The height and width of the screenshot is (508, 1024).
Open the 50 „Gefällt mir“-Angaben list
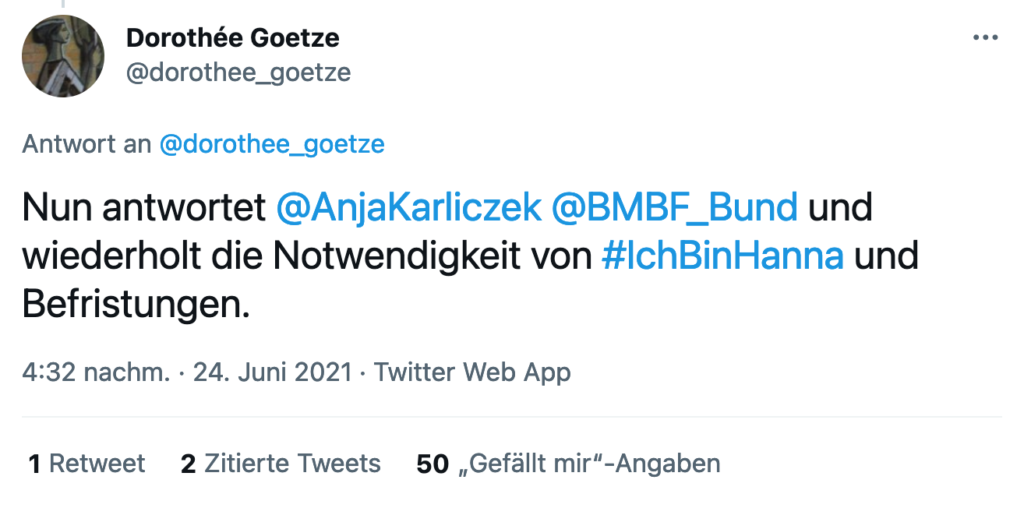568,464
